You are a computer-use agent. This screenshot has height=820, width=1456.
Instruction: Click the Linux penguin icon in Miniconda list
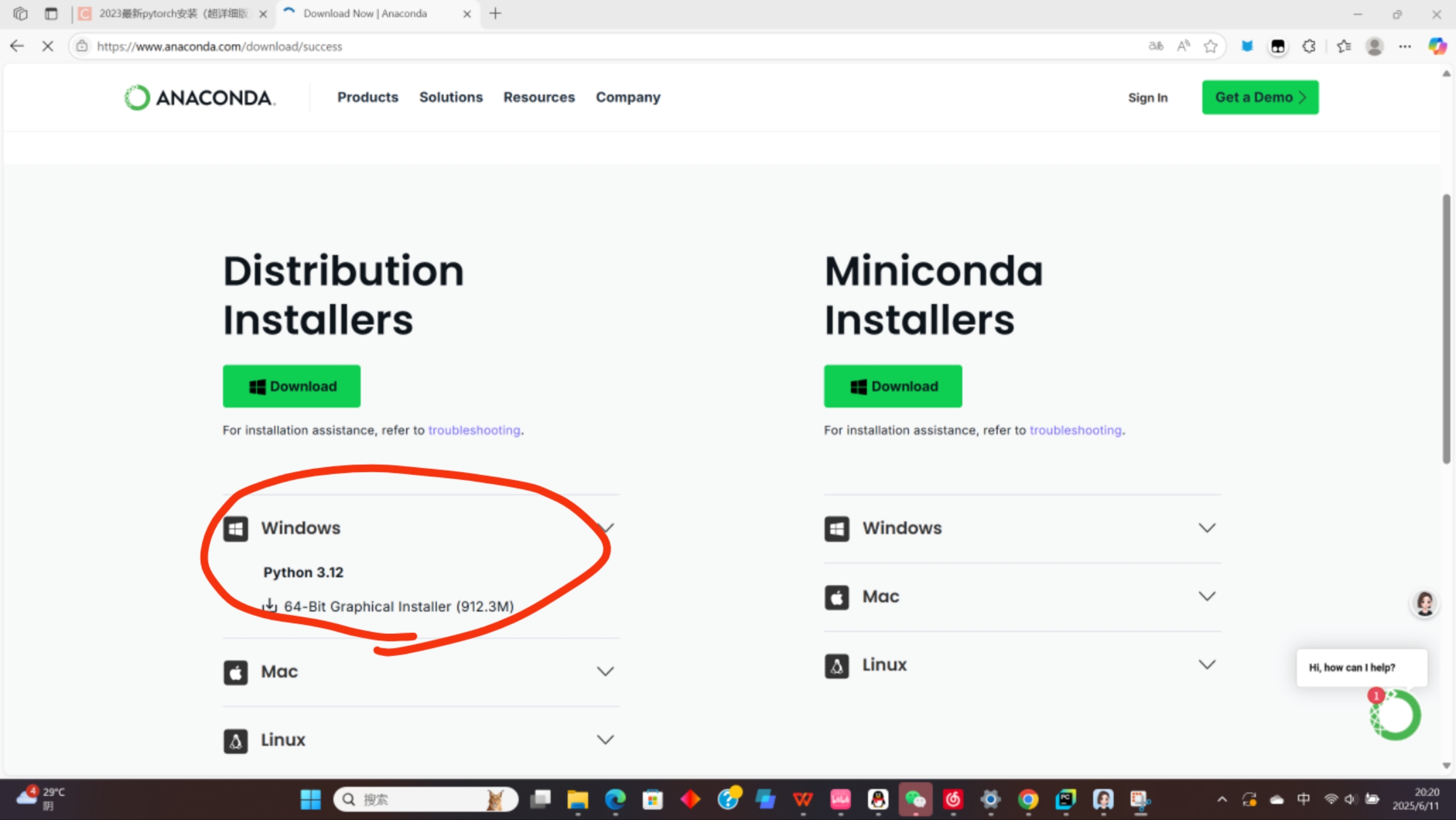[837, 665]
